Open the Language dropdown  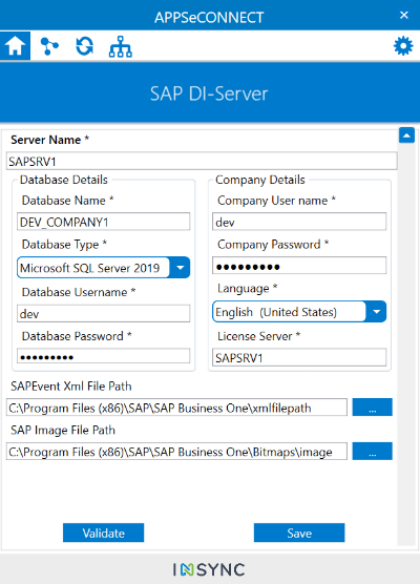click(x=299, y=311)
